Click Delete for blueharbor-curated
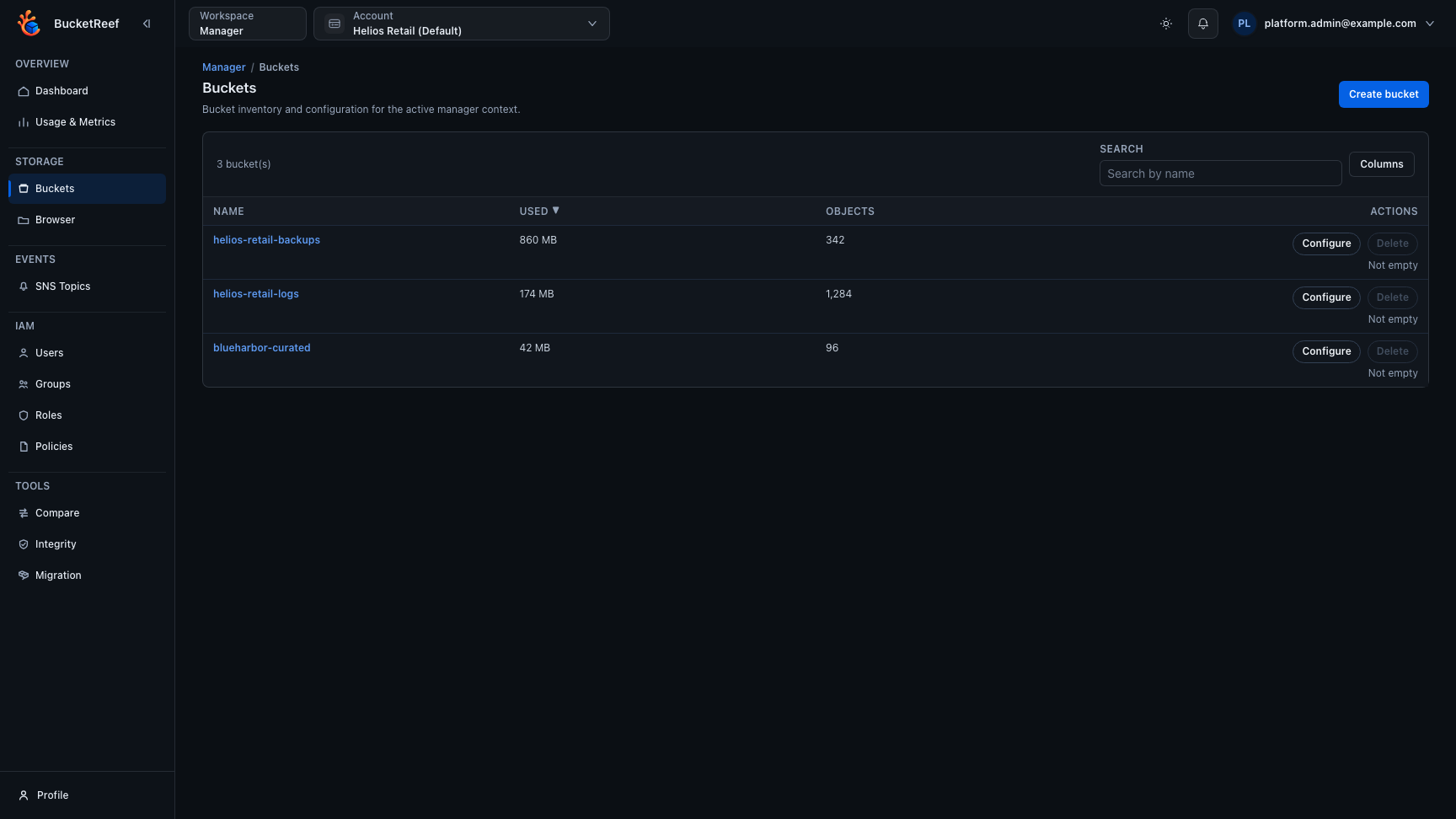Screen dimensions: 1456x819 pos(1392,351)
